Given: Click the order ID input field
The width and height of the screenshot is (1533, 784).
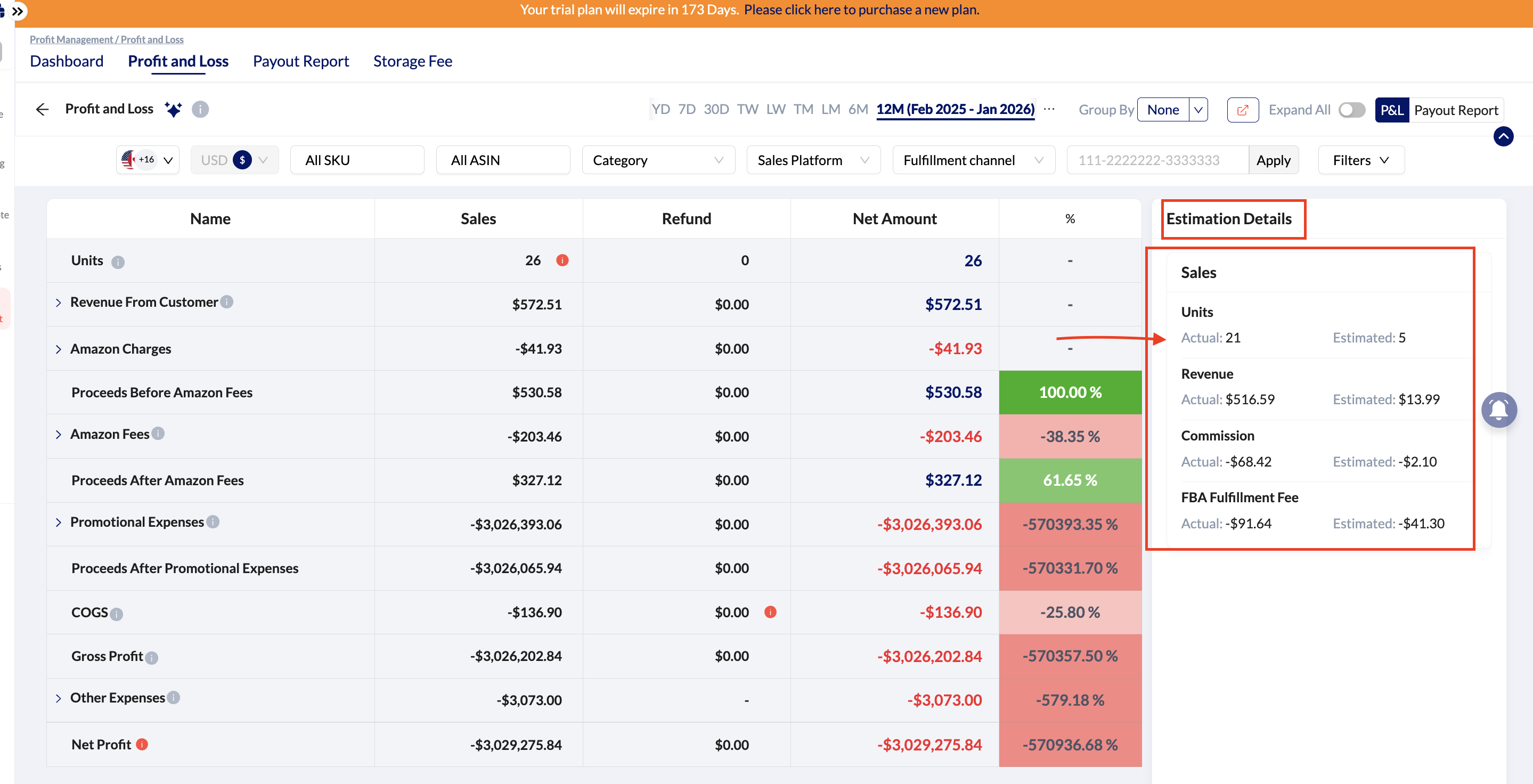Looking at the screenshot, I should pyautogui.click(x=1156, y=160).
